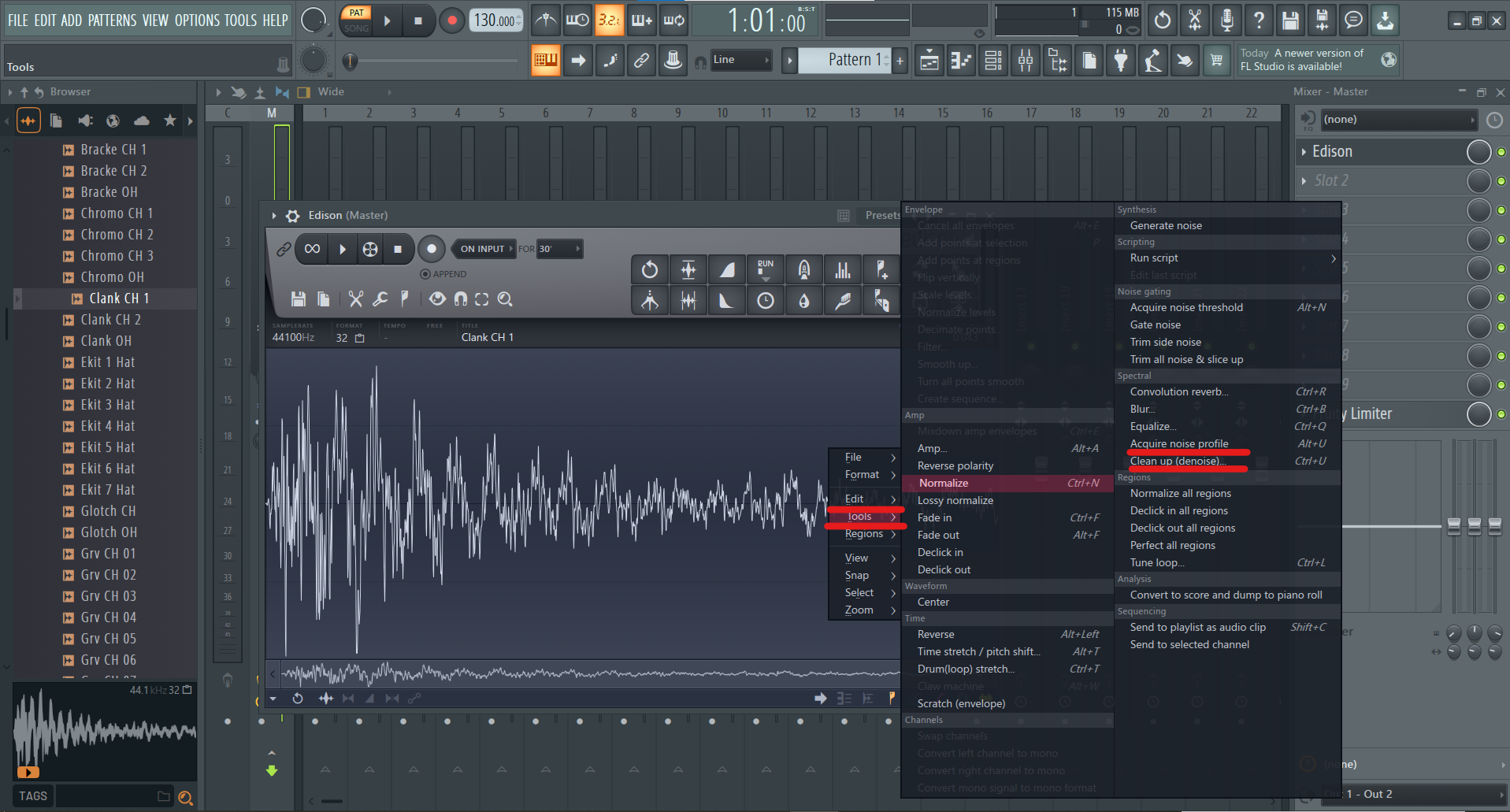This screenshot has height=812, width=1510.
Task: Choose Normalize in Tools menu
Action: (x=1008, y=484)
